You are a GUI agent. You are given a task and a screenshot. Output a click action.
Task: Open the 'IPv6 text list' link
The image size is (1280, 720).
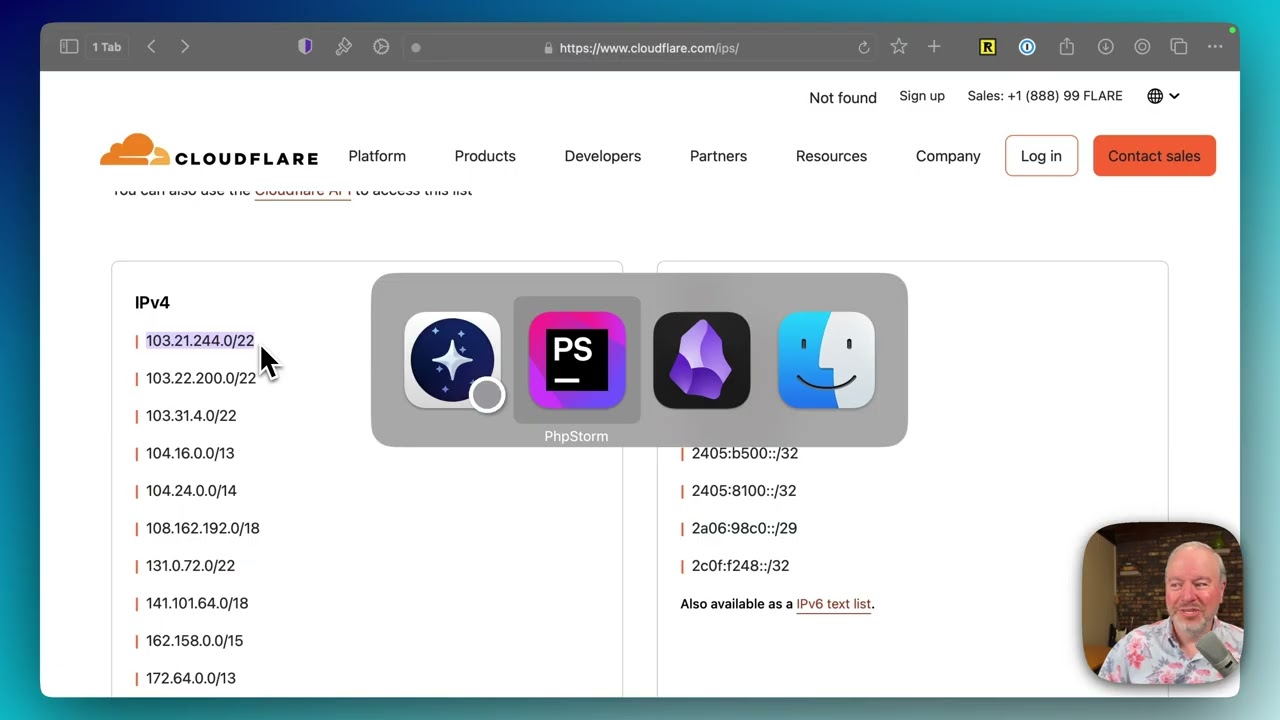tap(834, 604)
